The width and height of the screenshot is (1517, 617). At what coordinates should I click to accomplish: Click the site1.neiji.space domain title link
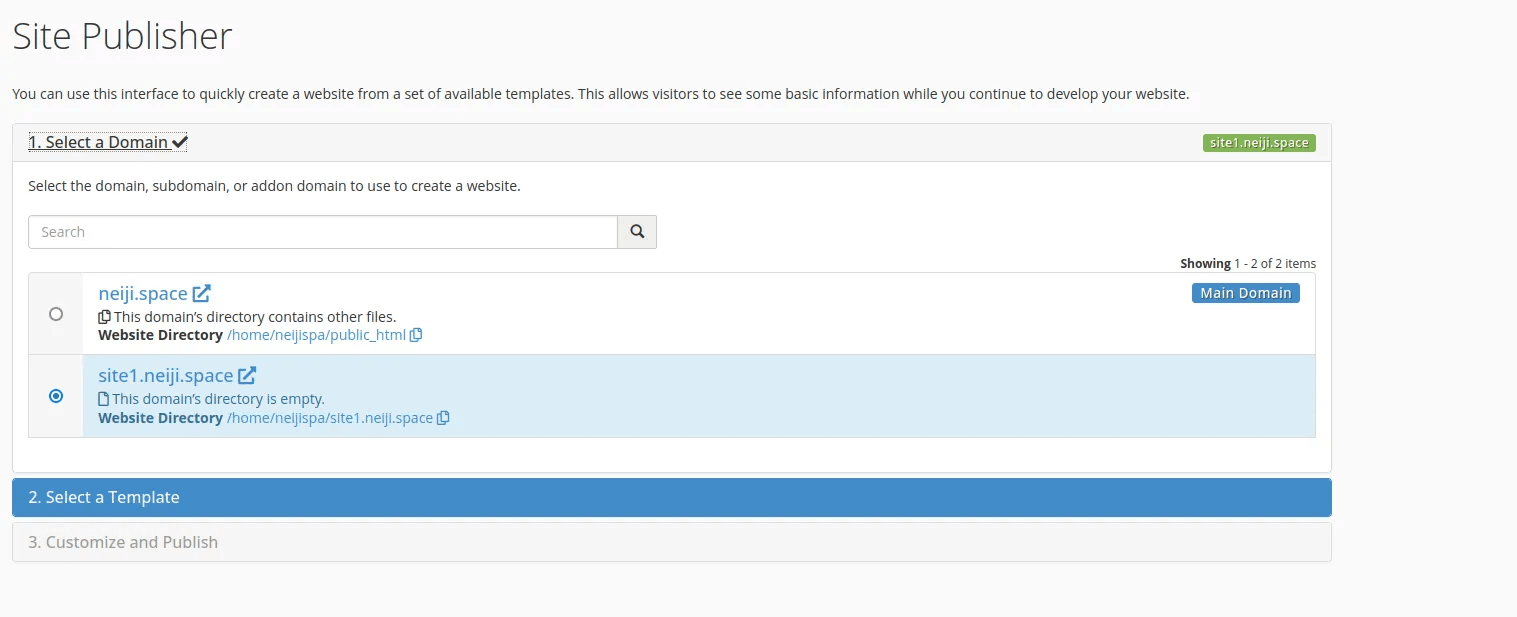pyautogui.click(x=166, y=376)
